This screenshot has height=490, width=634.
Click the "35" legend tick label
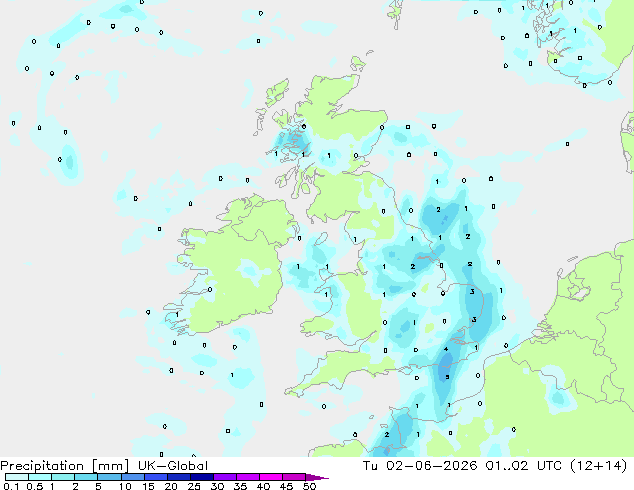pyautogui.click(x=240, y=486)
